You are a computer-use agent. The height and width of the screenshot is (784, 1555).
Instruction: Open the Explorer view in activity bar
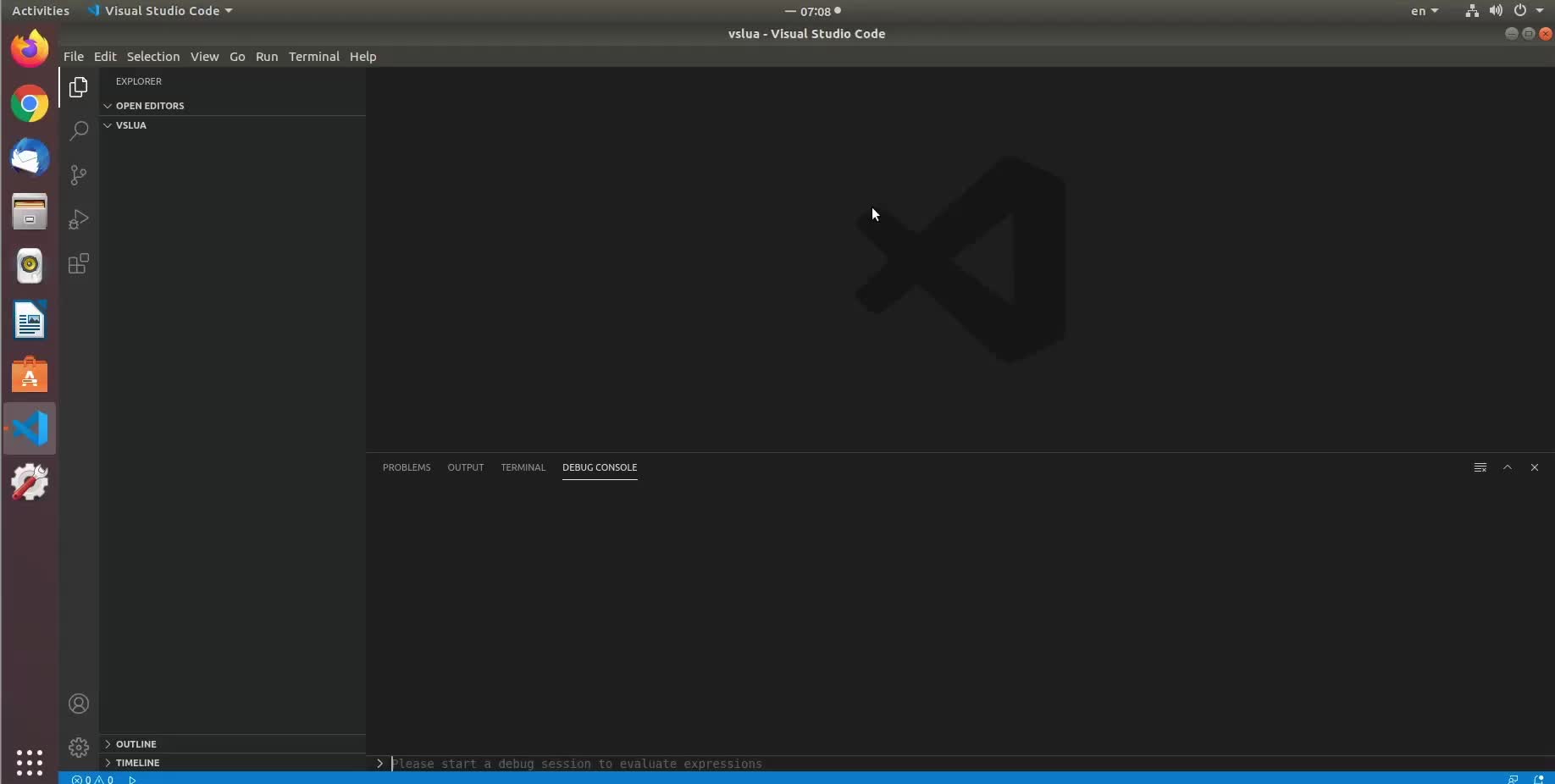pyautogui.click(x=79, y=87)
